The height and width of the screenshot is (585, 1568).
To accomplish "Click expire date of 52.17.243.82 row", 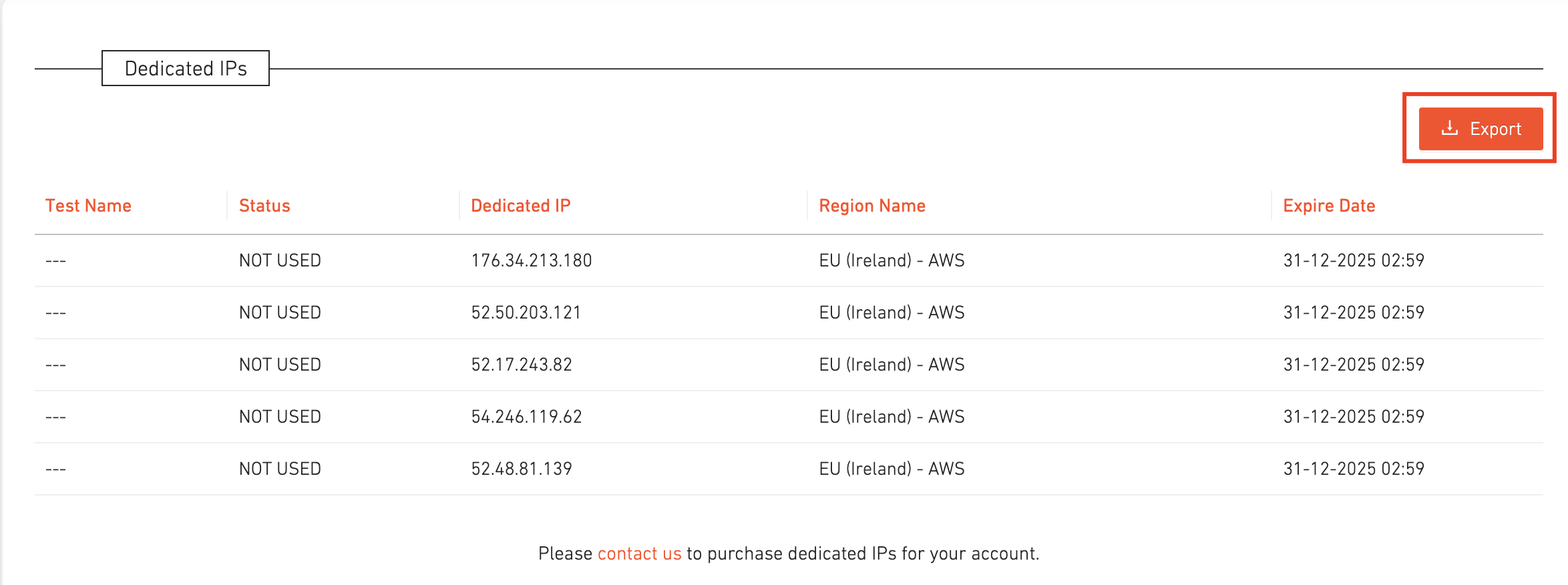I will pos(1354,365).
